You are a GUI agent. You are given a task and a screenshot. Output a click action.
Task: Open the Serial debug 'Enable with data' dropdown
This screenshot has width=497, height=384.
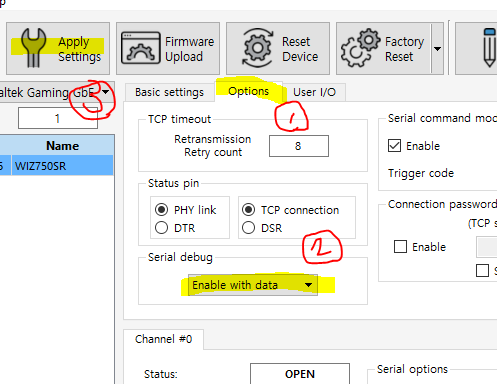[253, 285]
